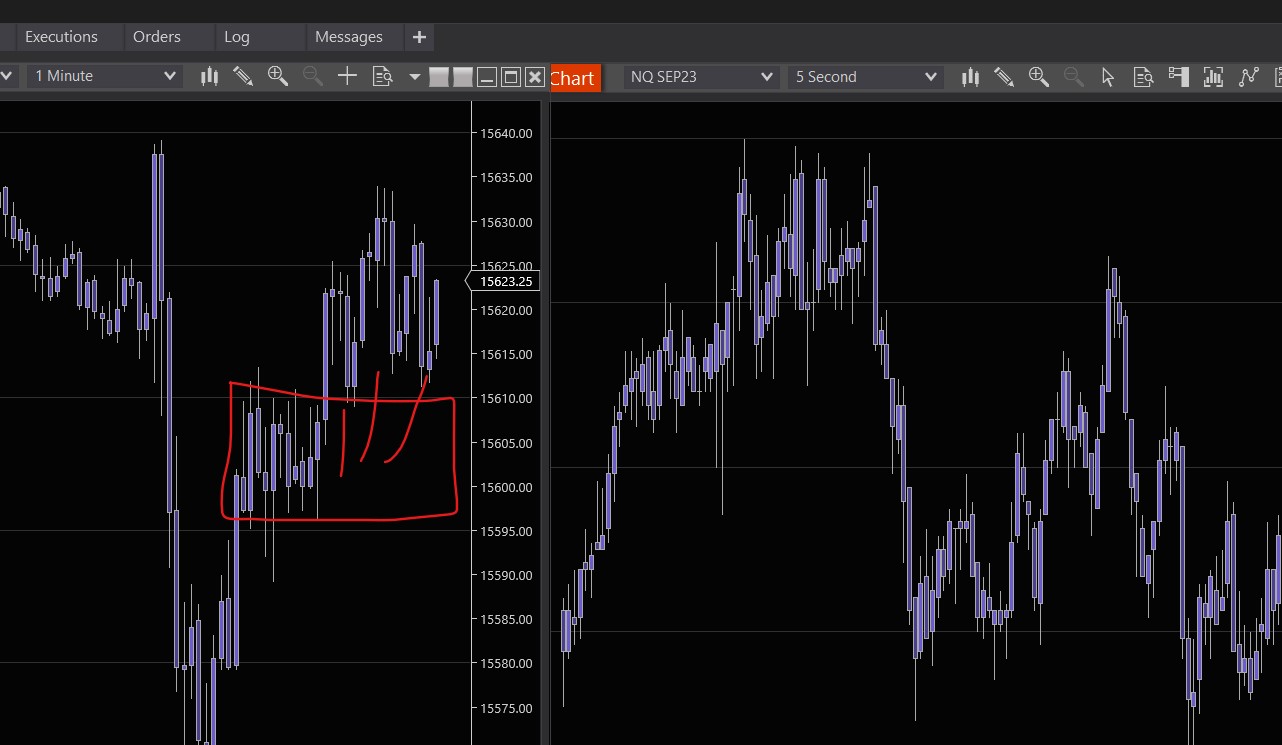Open the data box on the 5 Second chart
This screenshot has width=1282, height=745.
1143,77
